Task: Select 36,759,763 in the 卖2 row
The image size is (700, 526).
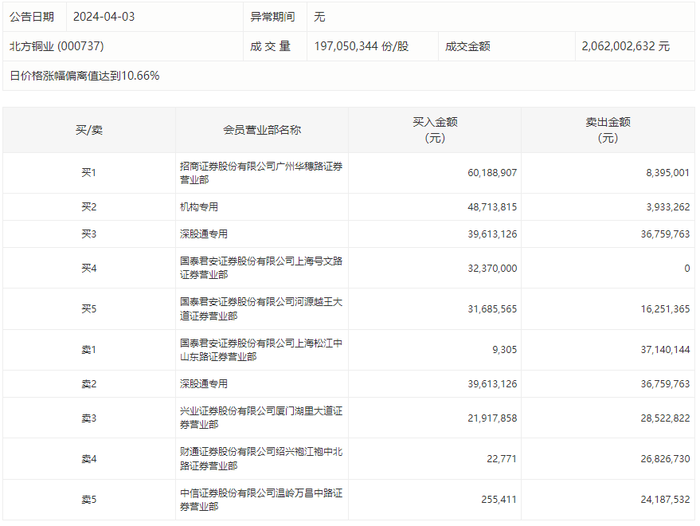Action: click(665, 384)
